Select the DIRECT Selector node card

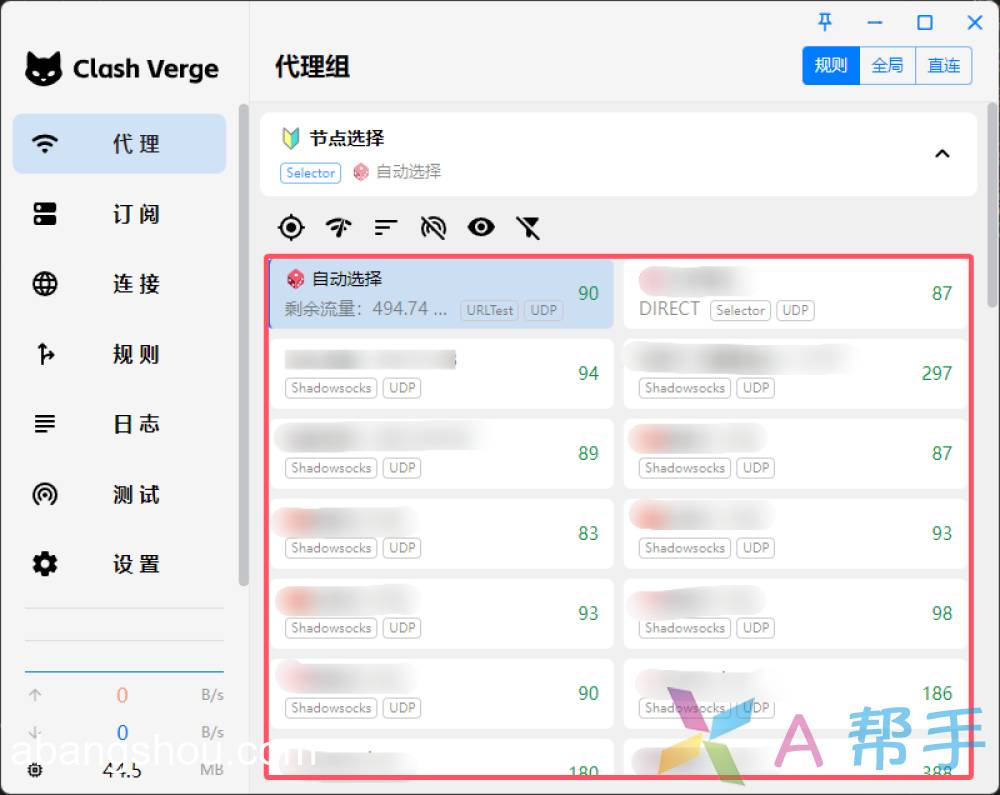795,294
